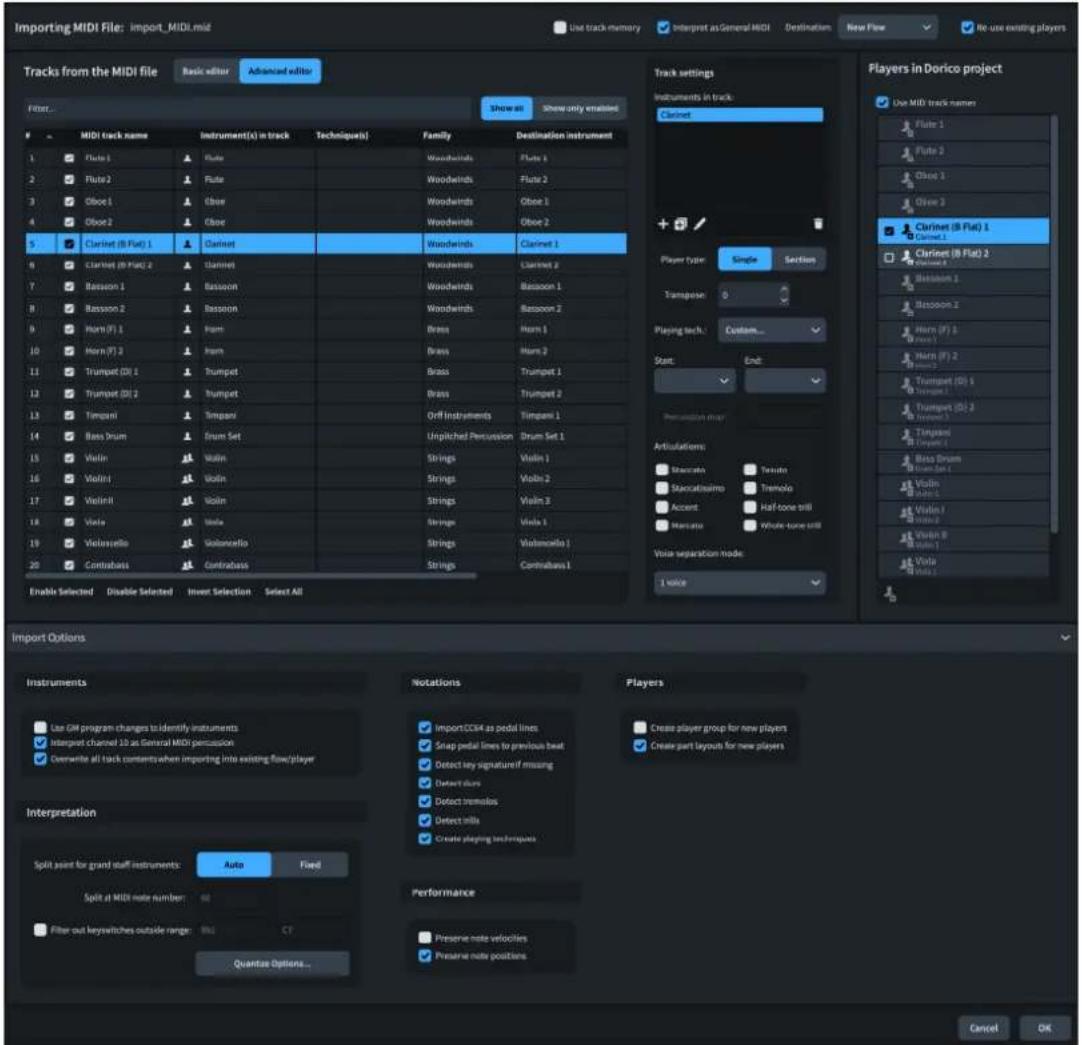Increase Transpose value with stepper arrow
Screen dimensions: 1082x1045
(784, 289)
